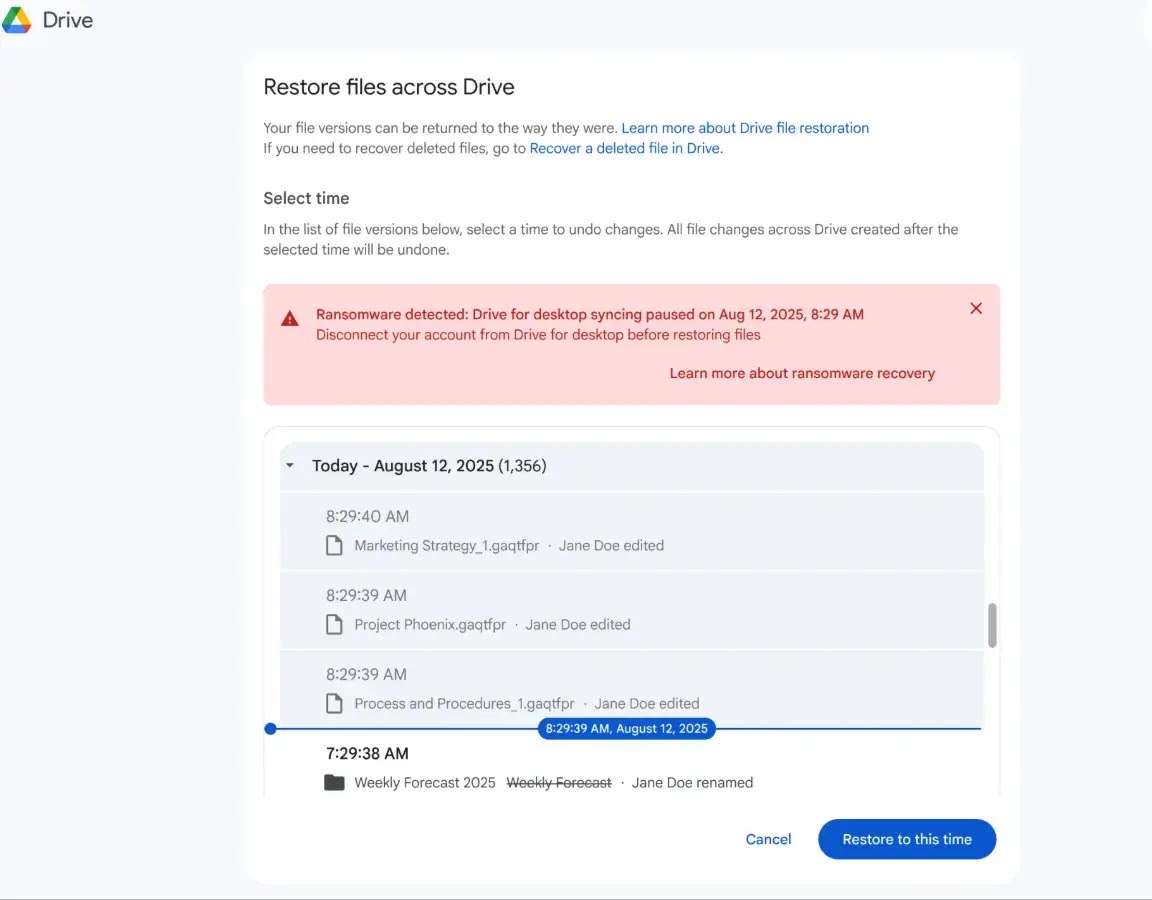Click the 8:29:39 AM, August 12, 2025 marker label
Image resolution: width=1152 pixels, height=900 pixels.
coord(627,729)
